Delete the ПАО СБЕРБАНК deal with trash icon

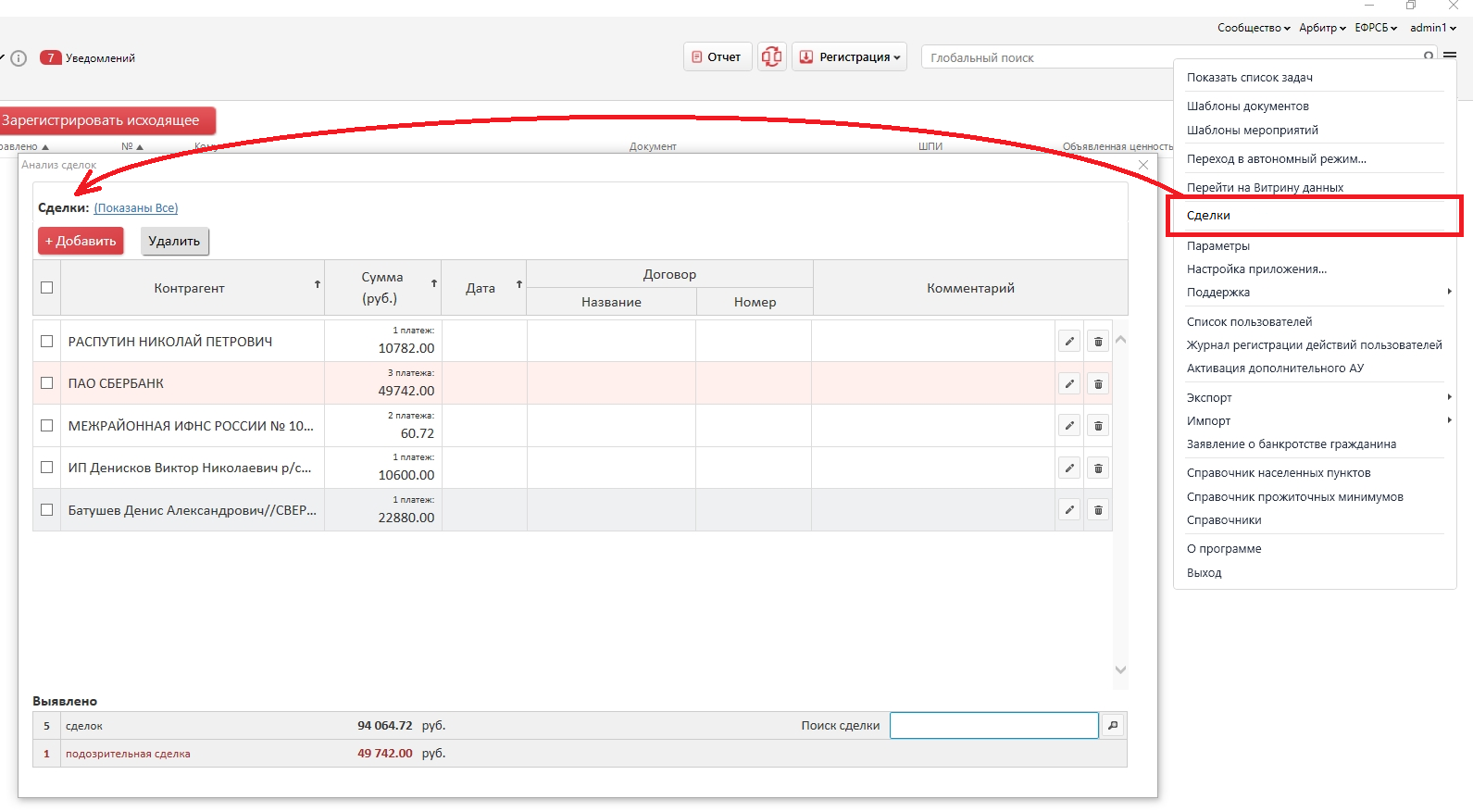click(x=1098, y=384)
